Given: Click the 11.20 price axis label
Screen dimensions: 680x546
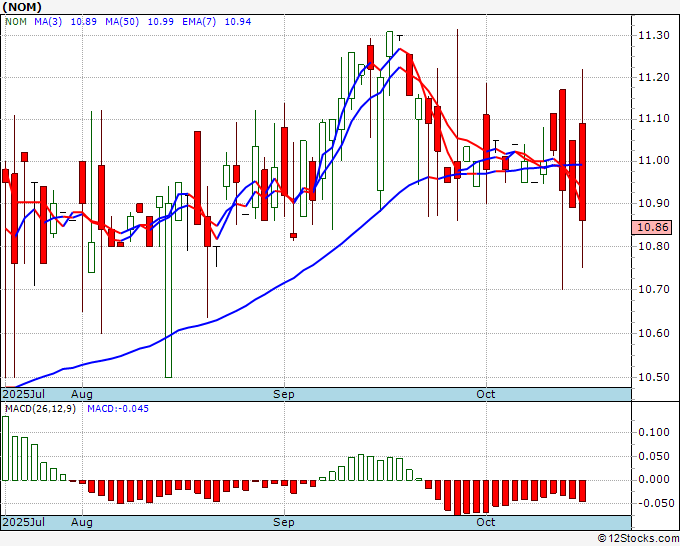Looking at the screenshot, I should (x=654, y=78).
